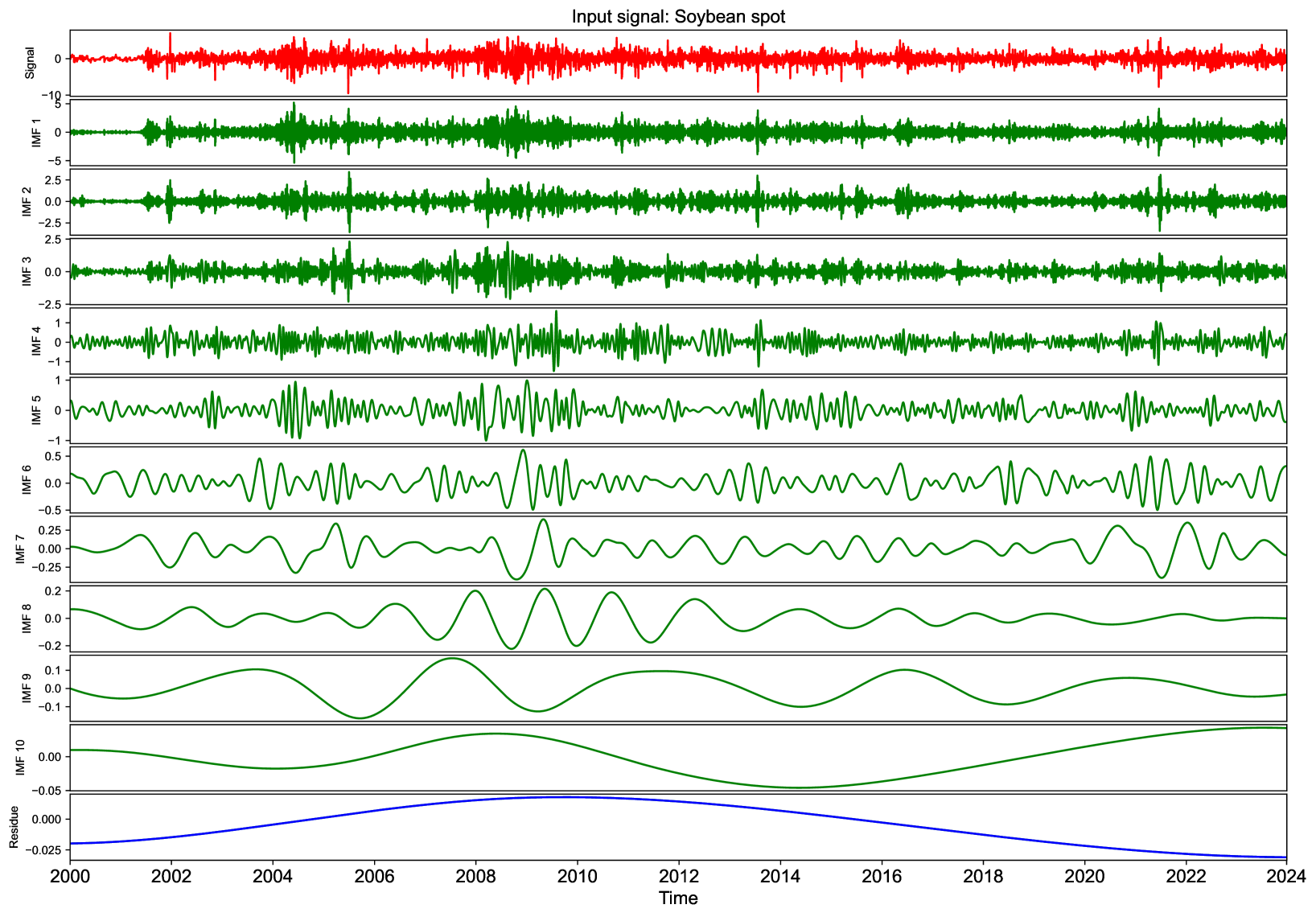Click the −0.5 tick of the IMF 6 panel
1316x917 pixels.
tap(50, 509)
